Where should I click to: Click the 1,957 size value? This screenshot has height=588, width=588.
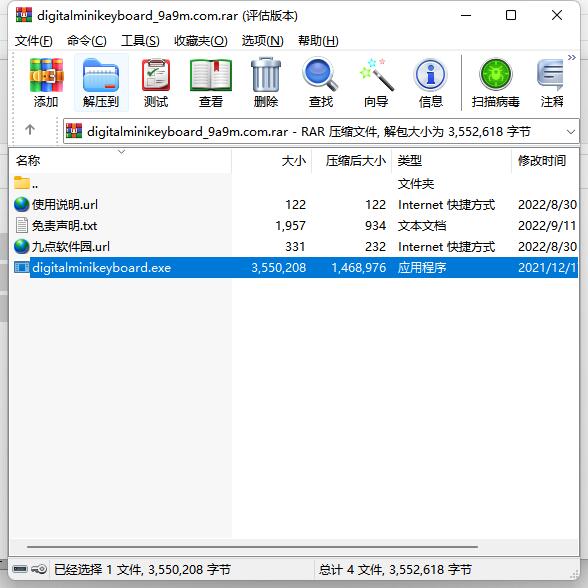pyautogui.click(x=290, y=225)
